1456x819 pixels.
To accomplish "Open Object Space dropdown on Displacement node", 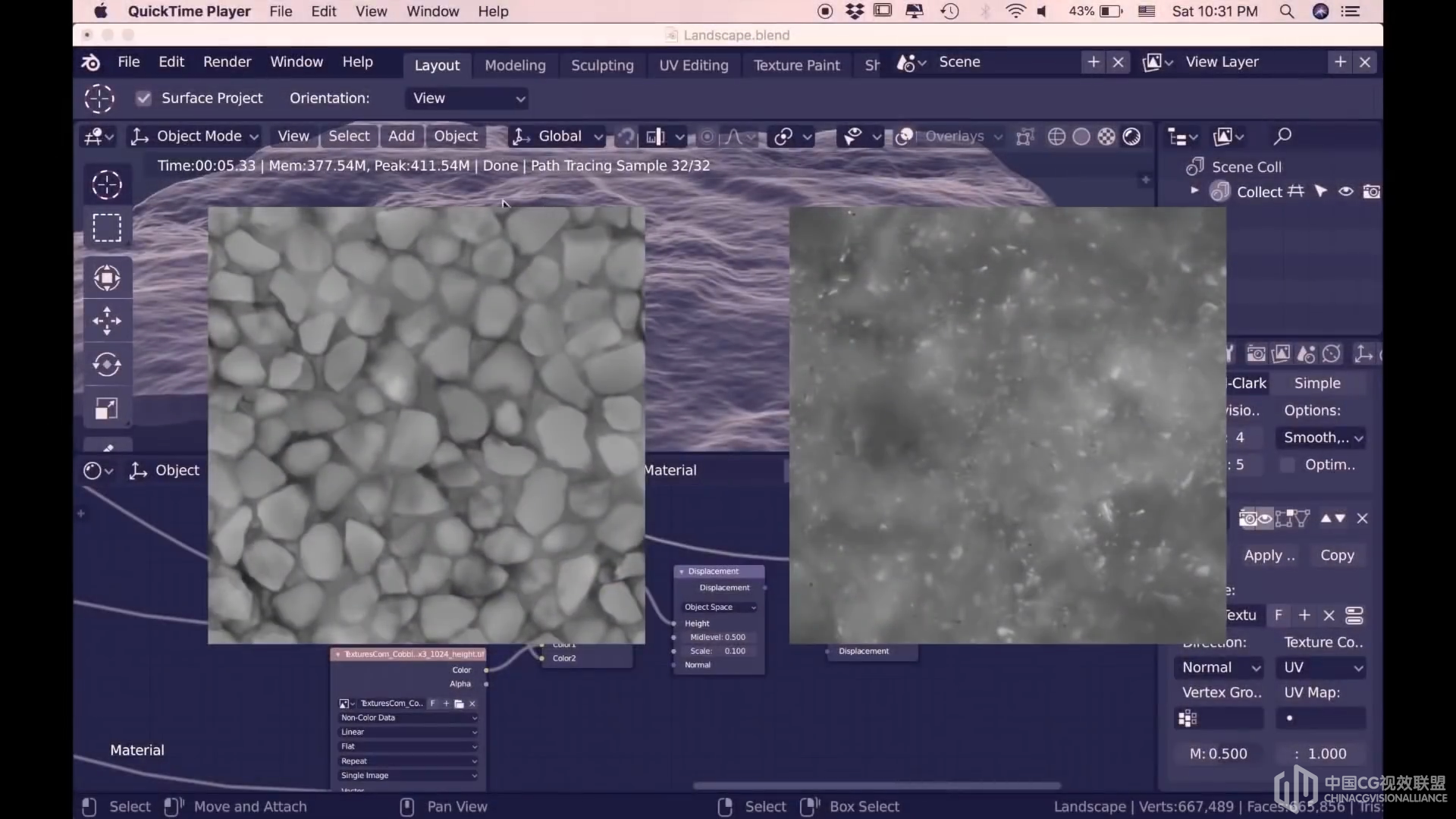I will (x=719, y=607).
